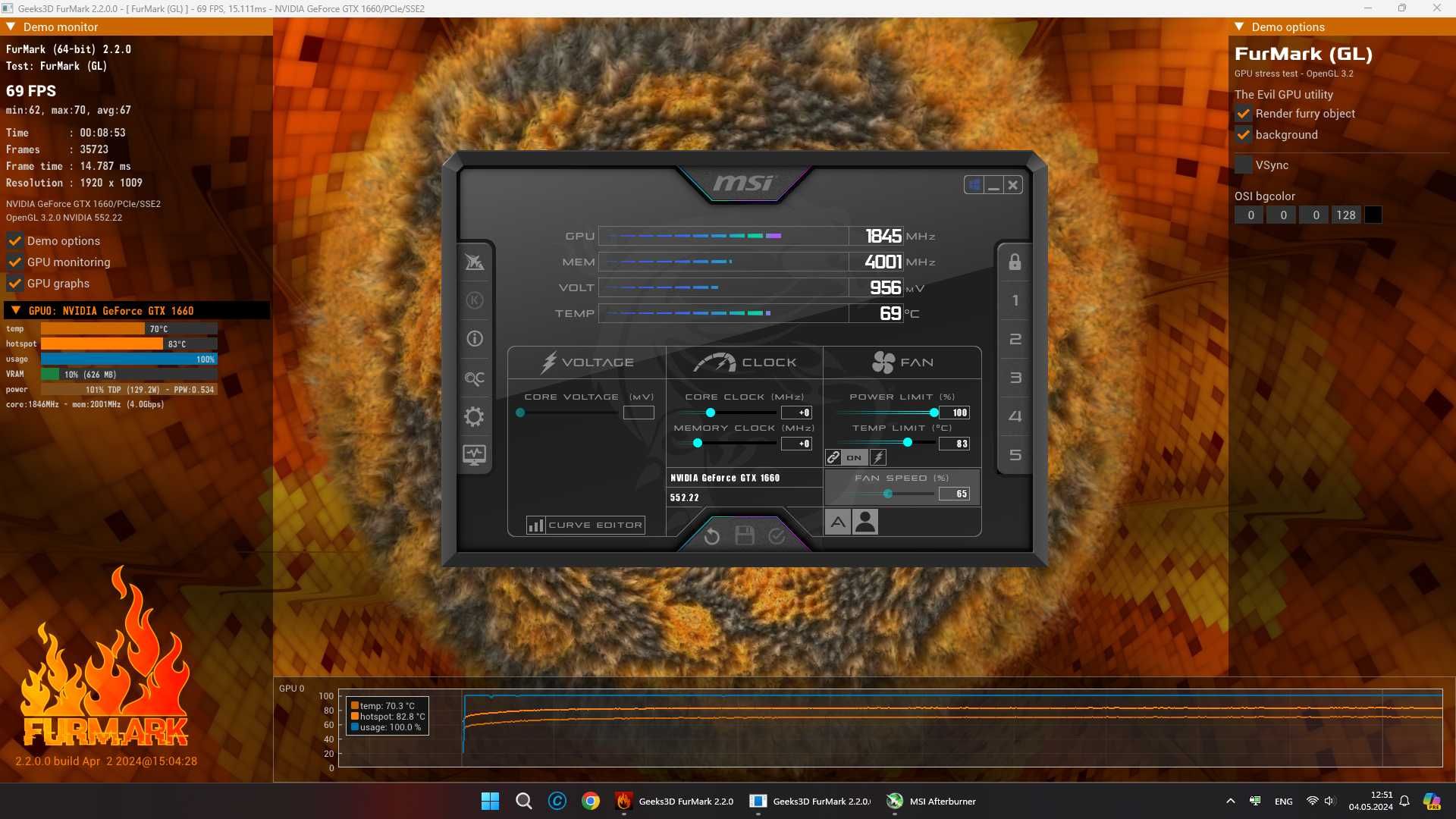
Task: Adjust the core voltage slider handle
Action: [520, 413]
